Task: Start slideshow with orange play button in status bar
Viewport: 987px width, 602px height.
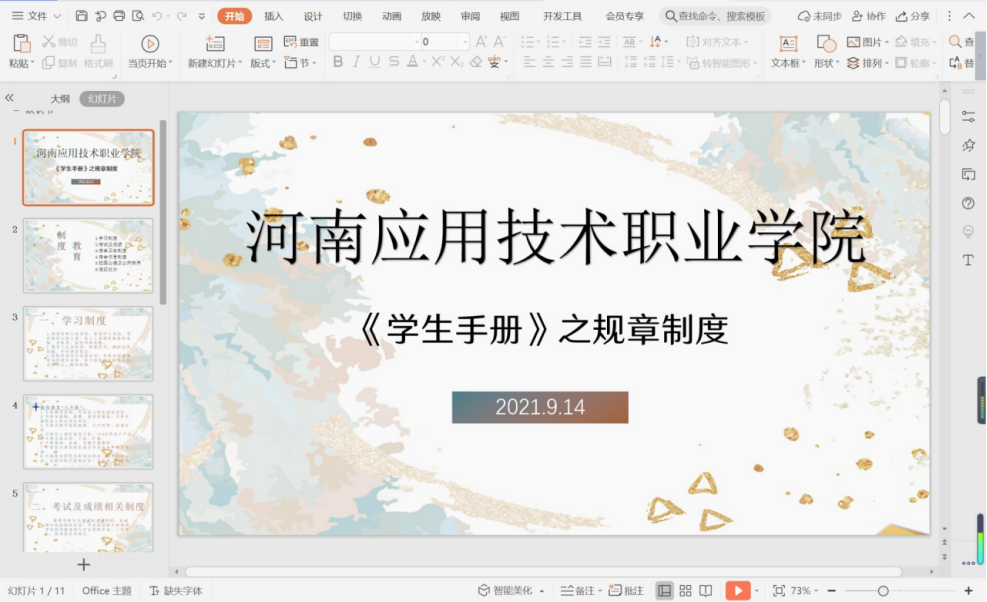Action: (737, 591)
